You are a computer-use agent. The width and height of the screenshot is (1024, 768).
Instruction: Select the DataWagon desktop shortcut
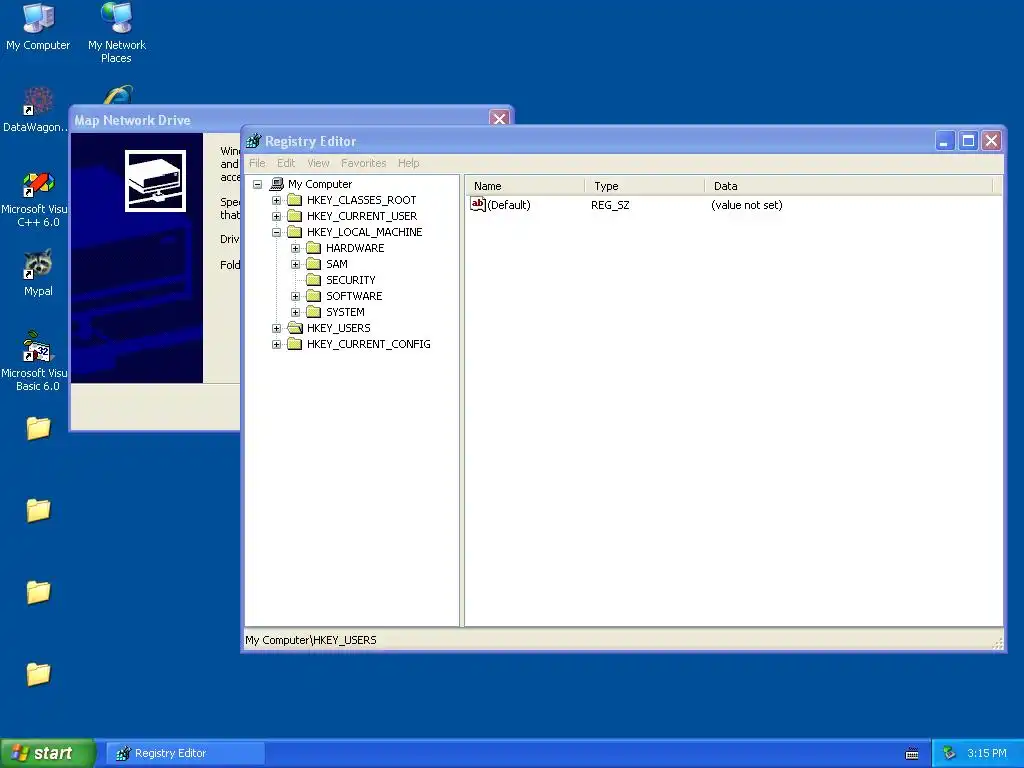[36, 110]
